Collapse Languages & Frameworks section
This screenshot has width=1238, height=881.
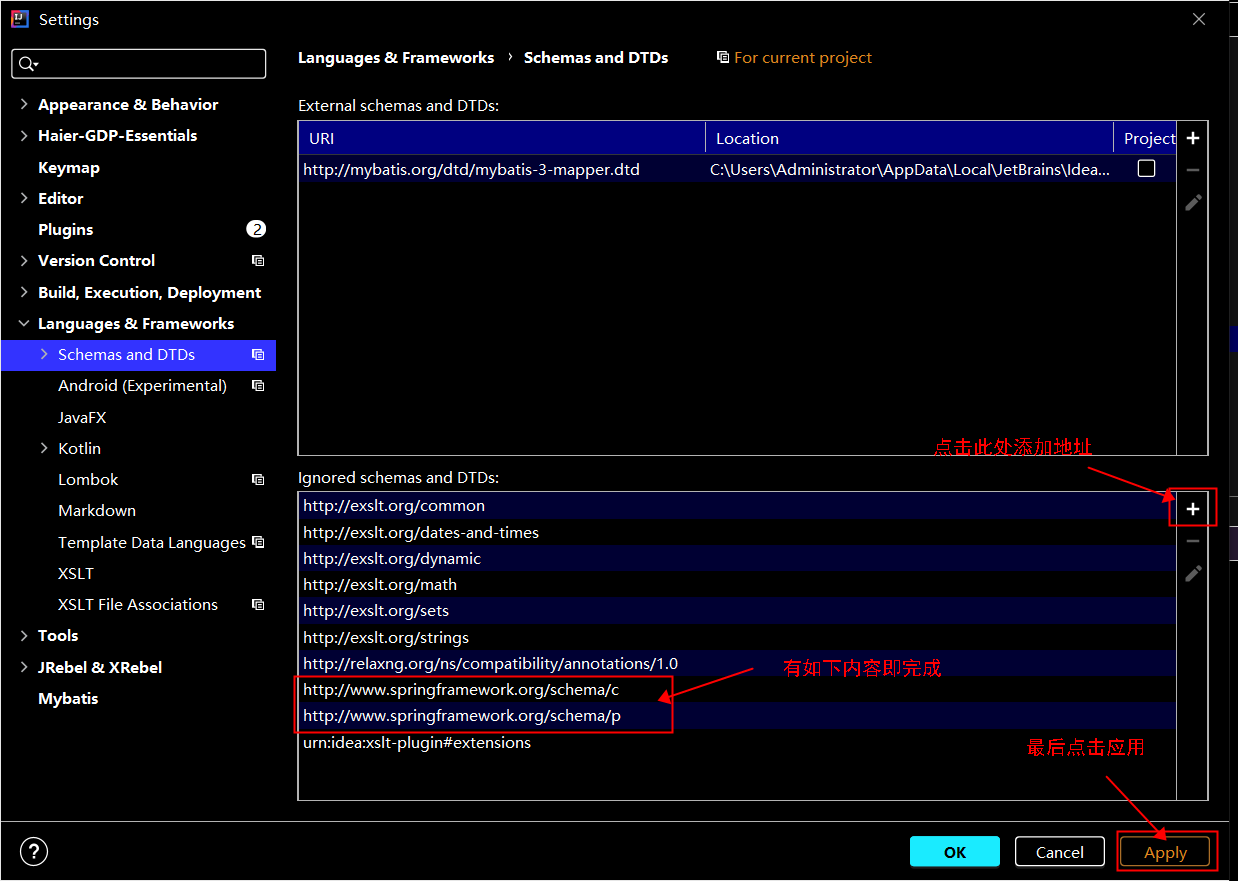pyautogui.click(x=24, y=323)
